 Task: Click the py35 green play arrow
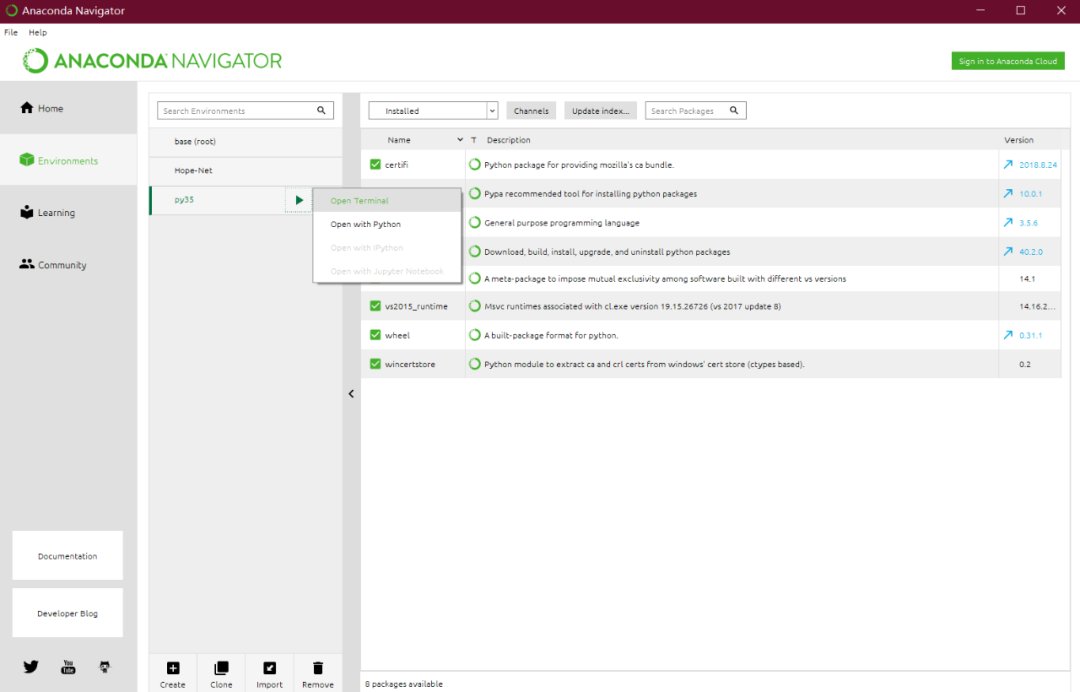(x=299, y=200)
